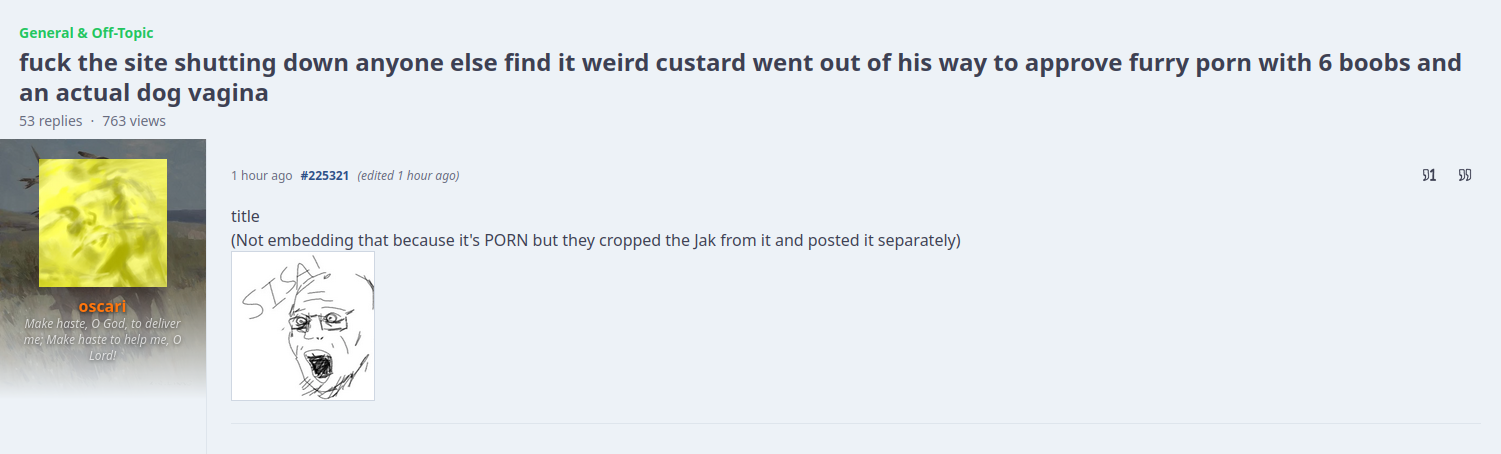Click the '53 replies' count
The width and height of the screenshot is (1501, 454).
click(50, 121)
